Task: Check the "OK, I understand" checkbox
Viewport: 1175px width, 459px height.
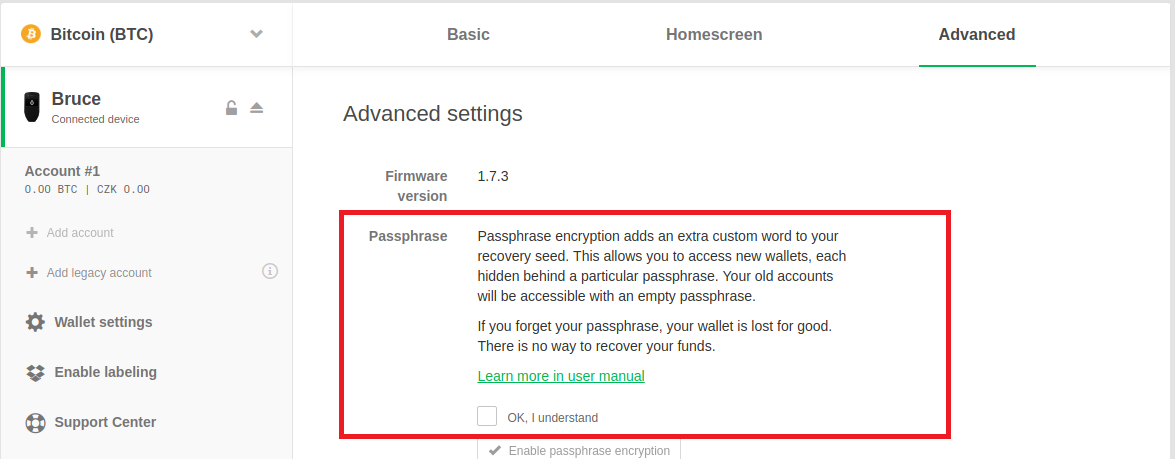Action: (x=487, y=416)
